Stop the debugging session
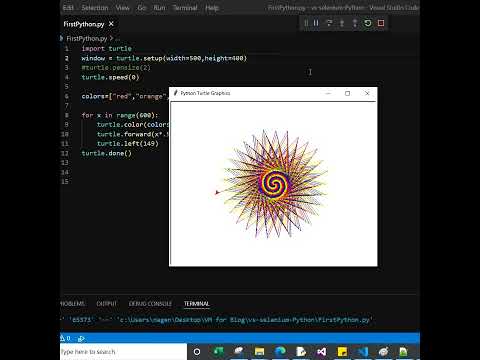 [381, 23]
